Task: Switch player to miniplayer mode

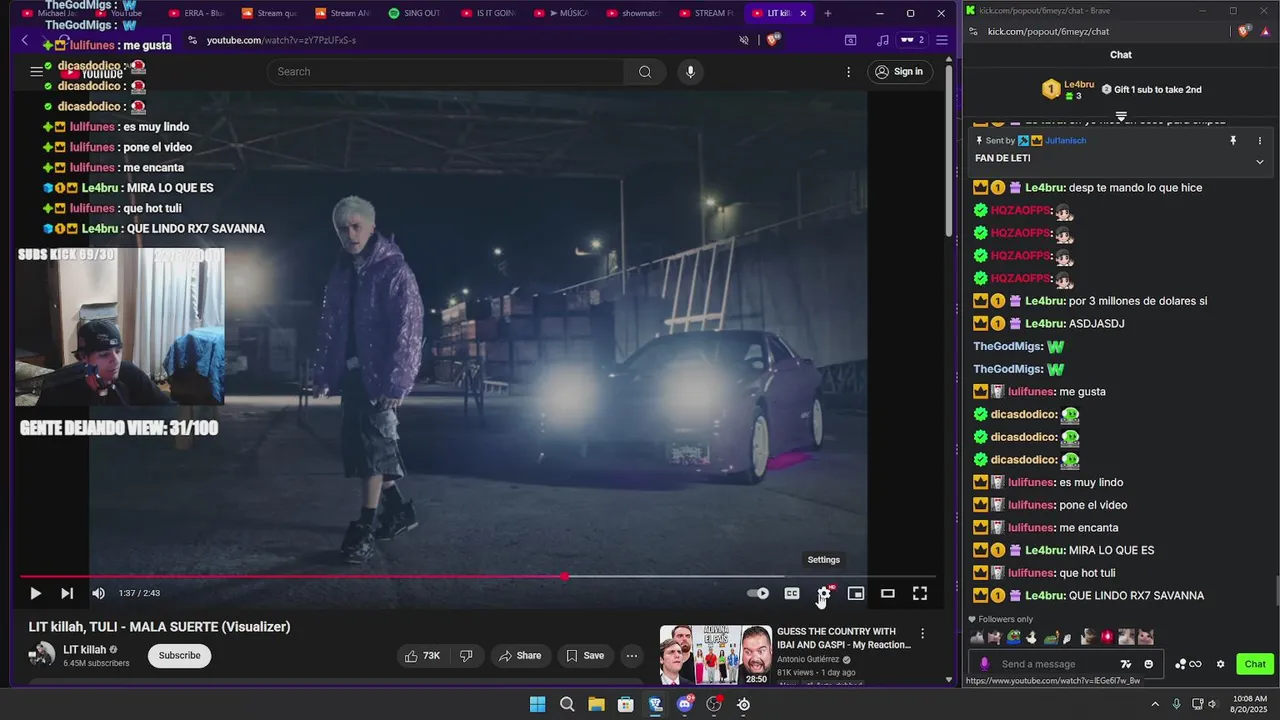Action: (856, 593)
